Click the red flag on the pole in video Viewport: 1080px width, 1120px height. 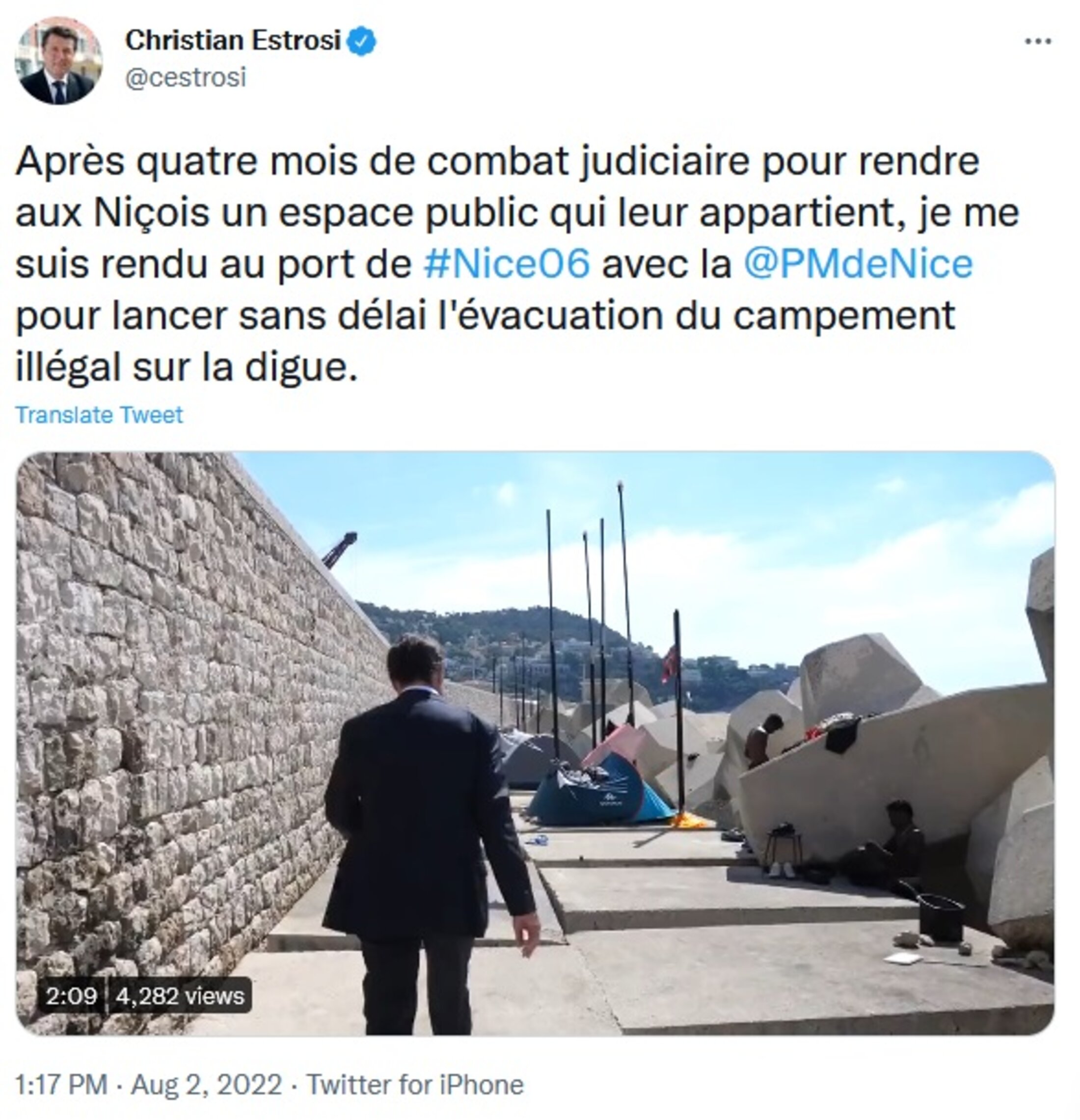[669, 665]
